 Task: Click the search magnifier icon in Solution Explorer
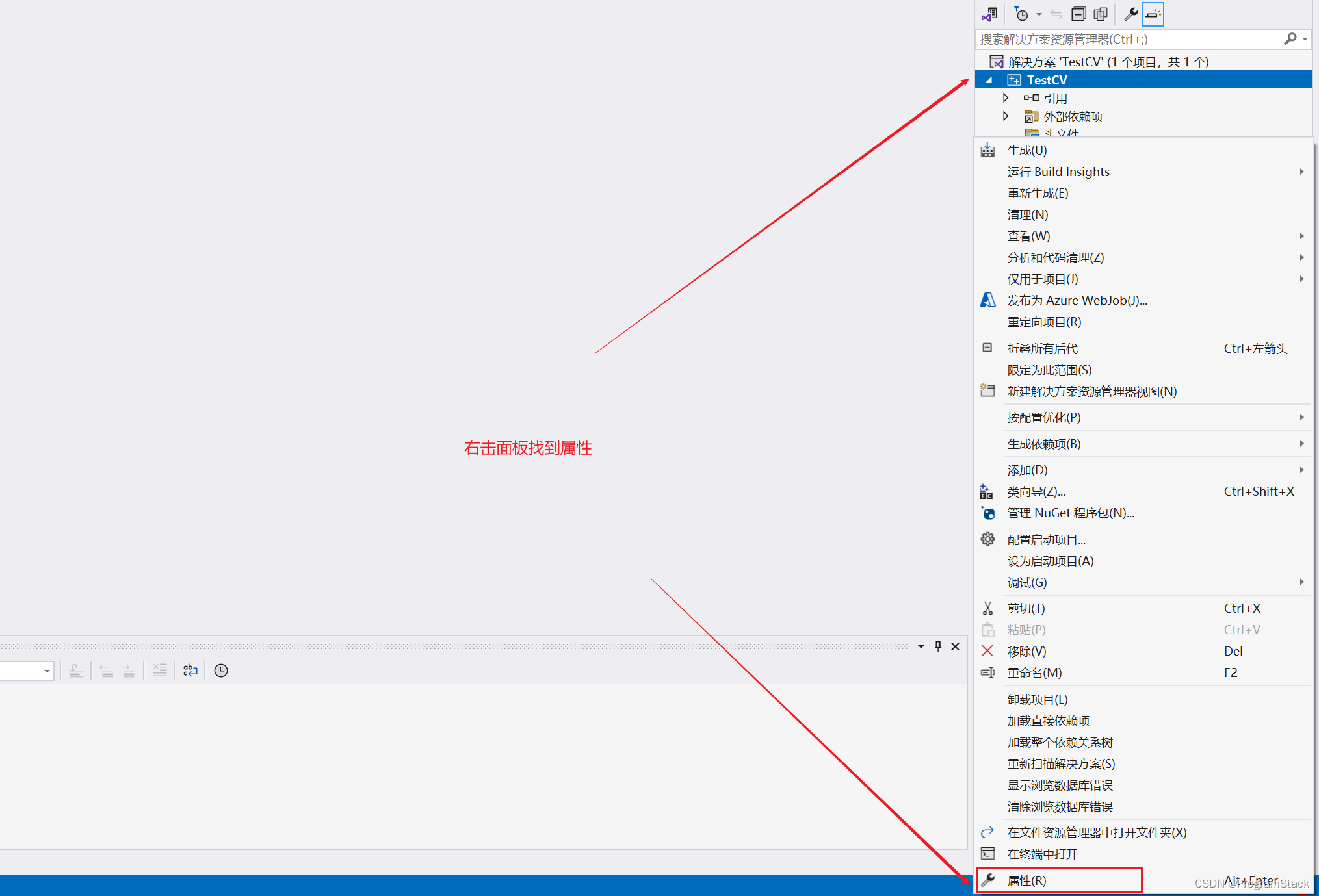pos(1290,39)
